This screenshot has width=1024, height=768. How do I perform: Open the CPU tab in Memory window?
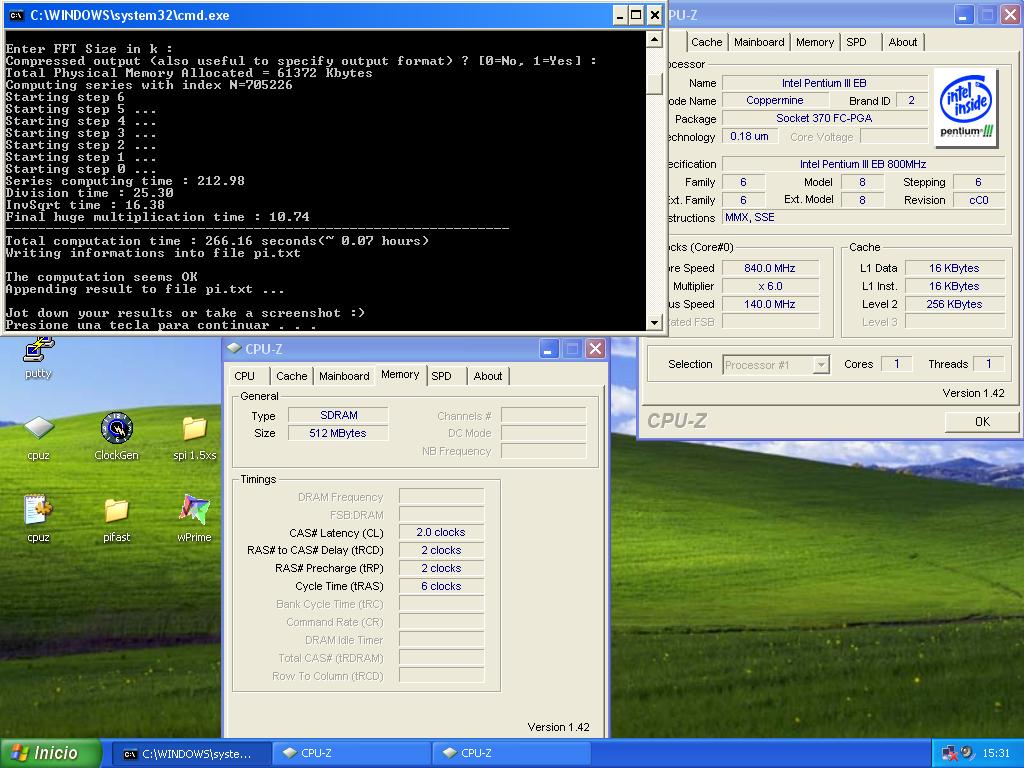point(244,376)
